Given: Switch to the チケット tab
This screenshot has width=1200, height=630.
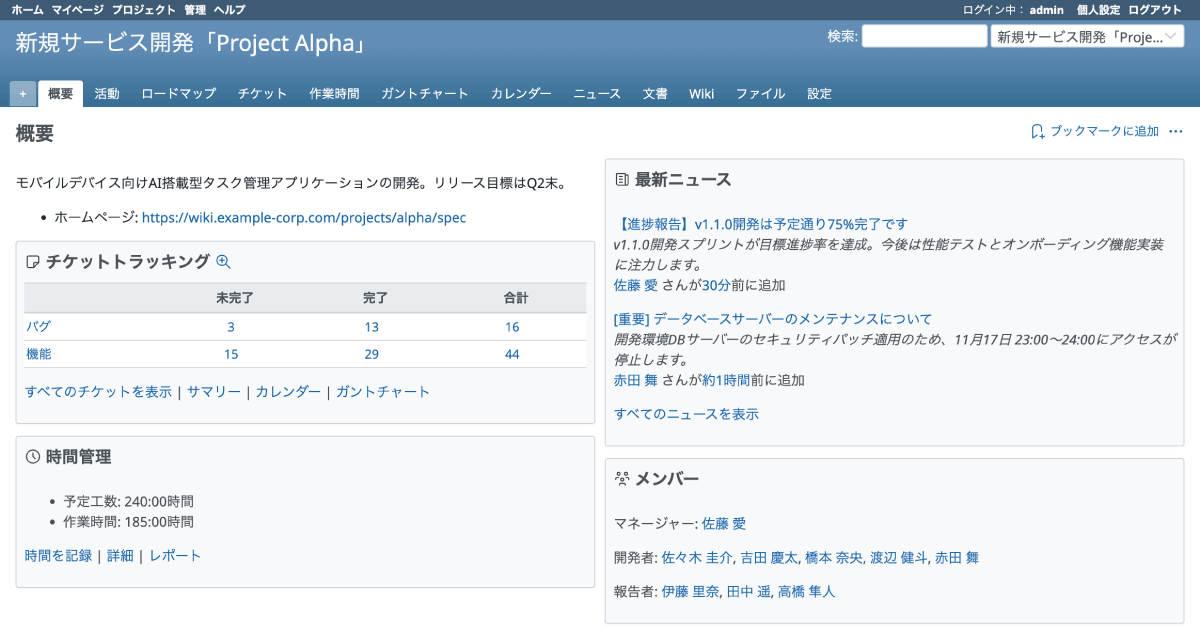Looking at the screenshot, I should [262, 94].
